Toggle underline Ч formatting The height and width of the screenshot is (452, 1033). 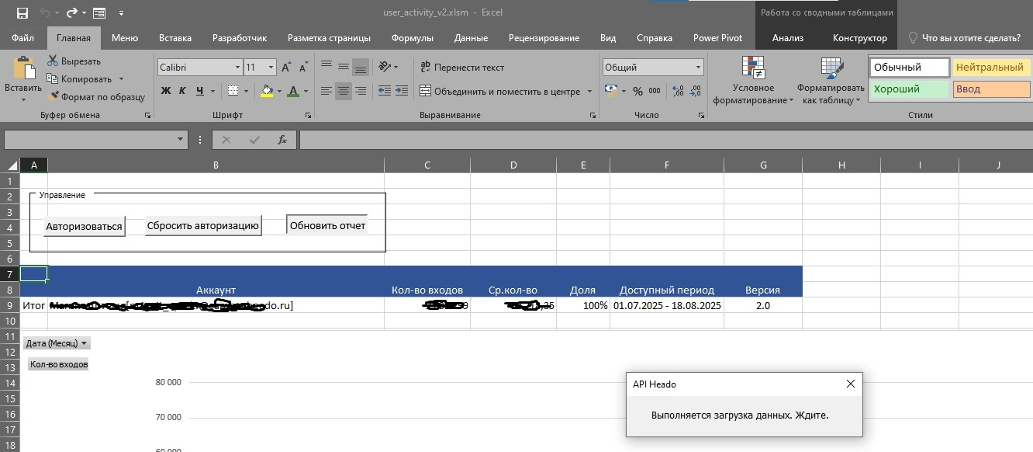[x=200, y=90]
